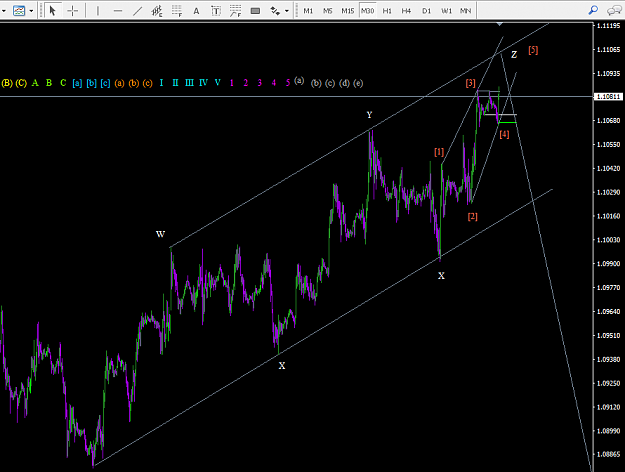The image size is (625, 472).
Task: Open the chart templates icon
Action: [19, 11]
